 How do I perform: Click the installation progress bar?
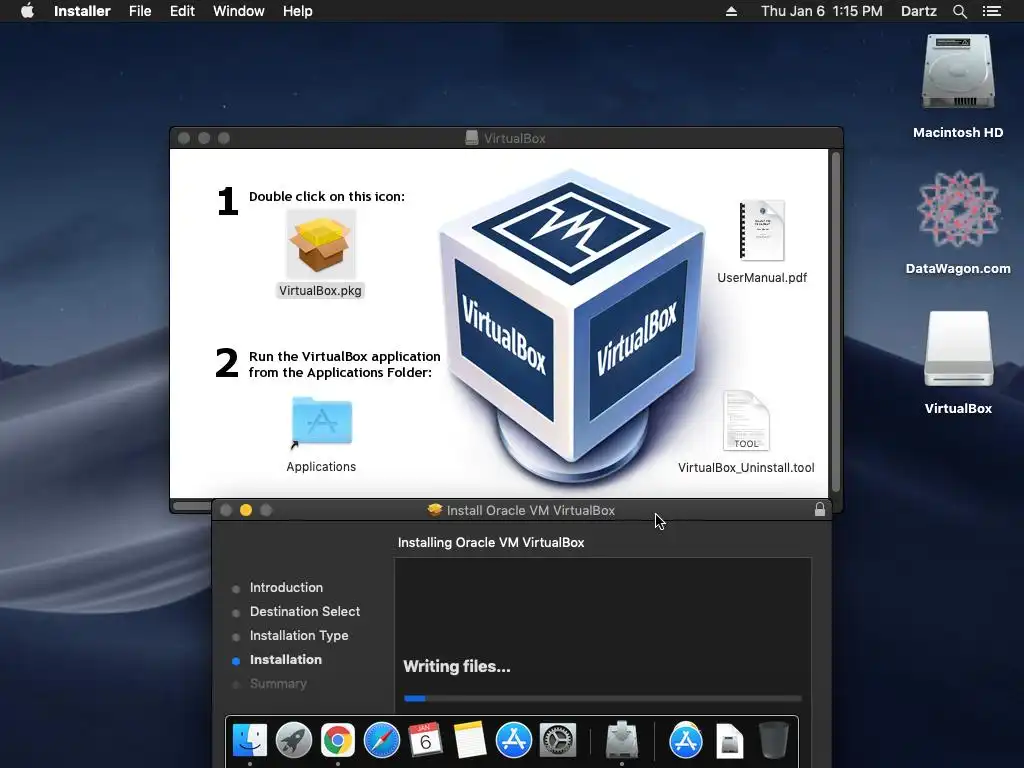[x=602, y=698]
